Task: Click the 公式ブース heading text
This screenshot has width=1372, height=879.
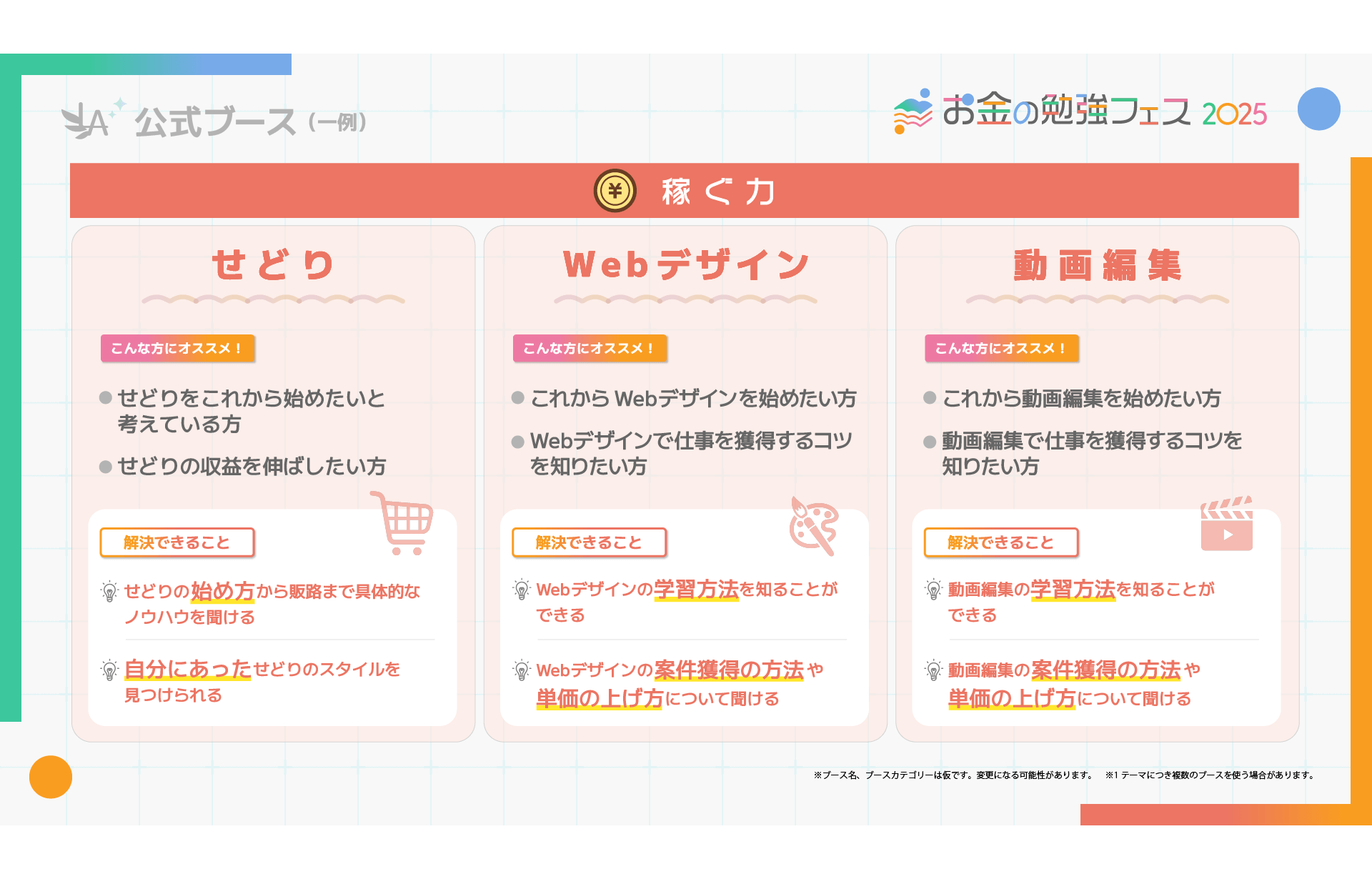Action: click(215, 122)
